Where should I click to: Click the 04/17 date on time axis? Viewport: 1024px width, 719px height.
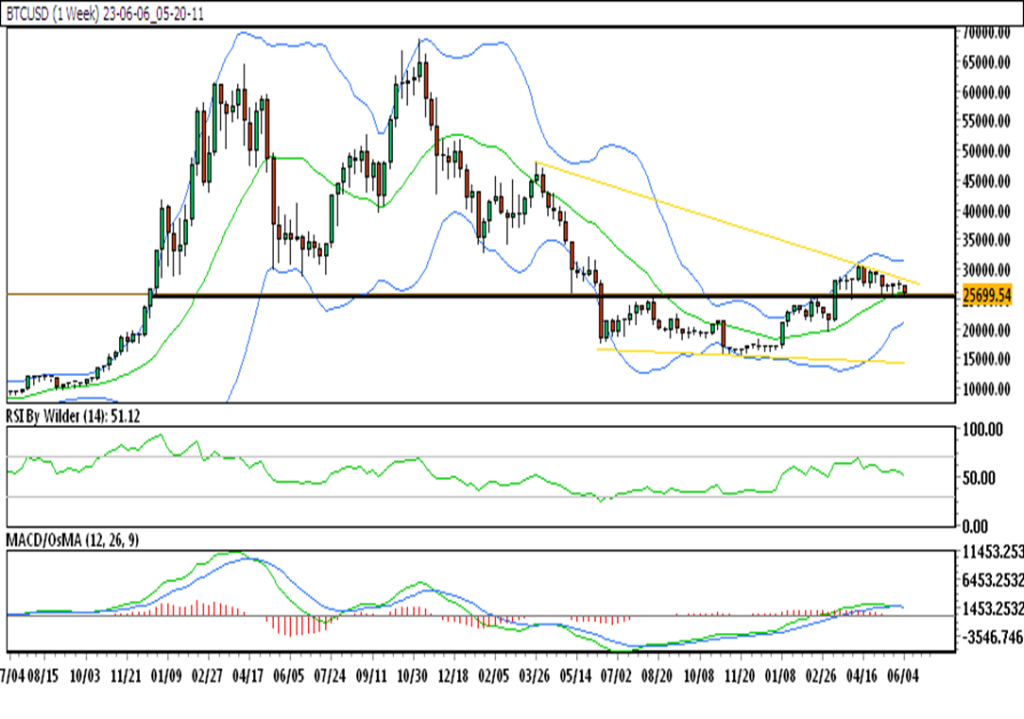tap(249, 676)
